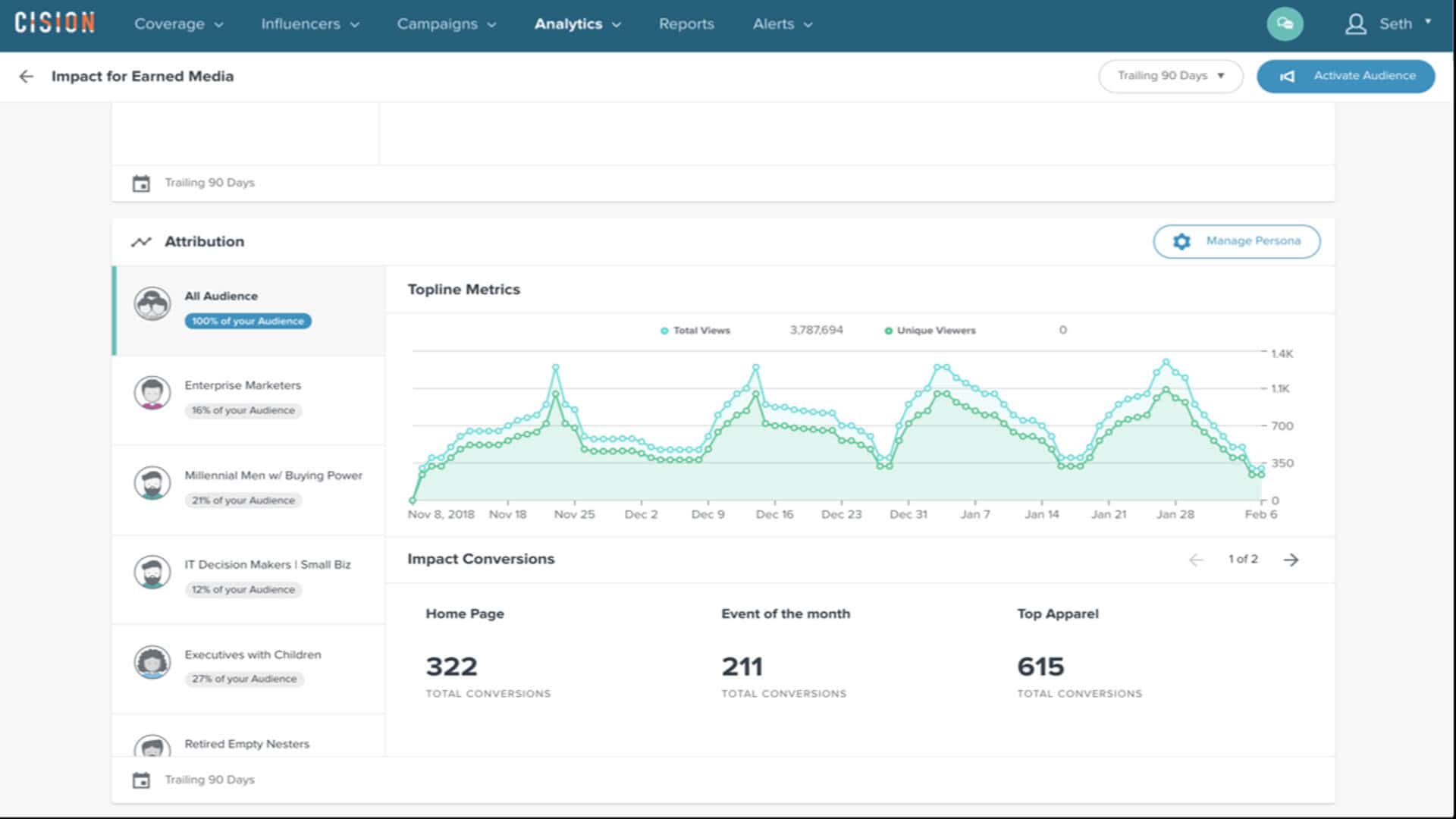Click the calendar icon beside Trailing 90 Days

pos(140,183)
